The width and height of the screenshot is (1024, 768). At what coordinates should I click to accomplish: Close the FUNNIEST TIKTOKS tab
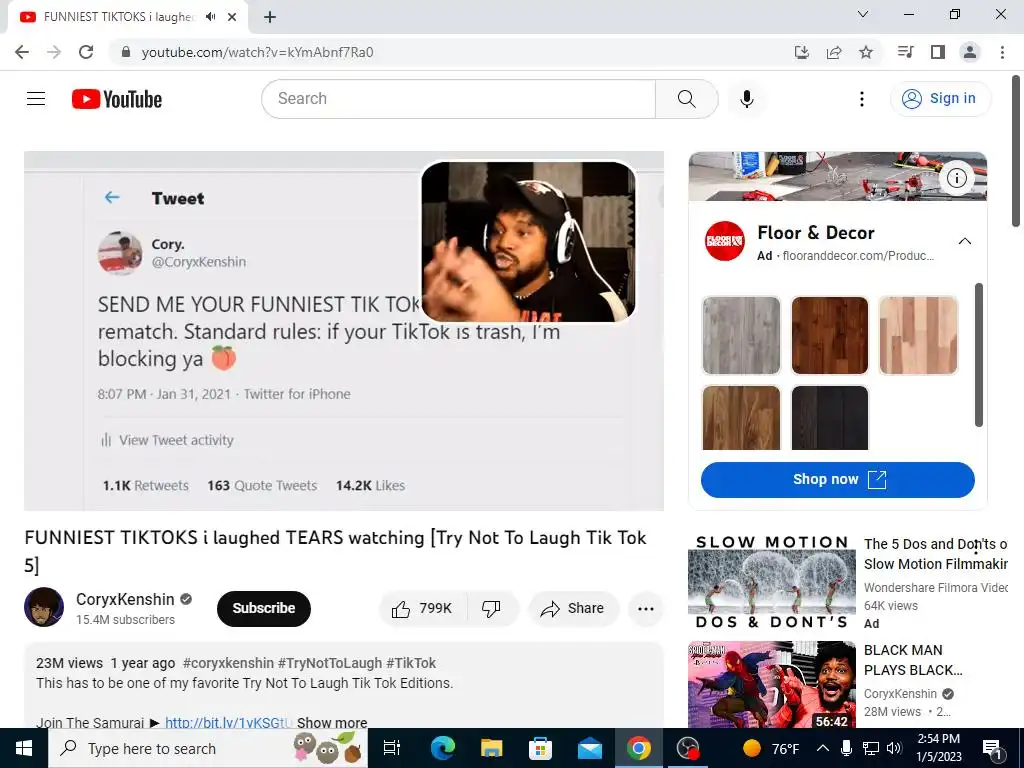[232, 17]
